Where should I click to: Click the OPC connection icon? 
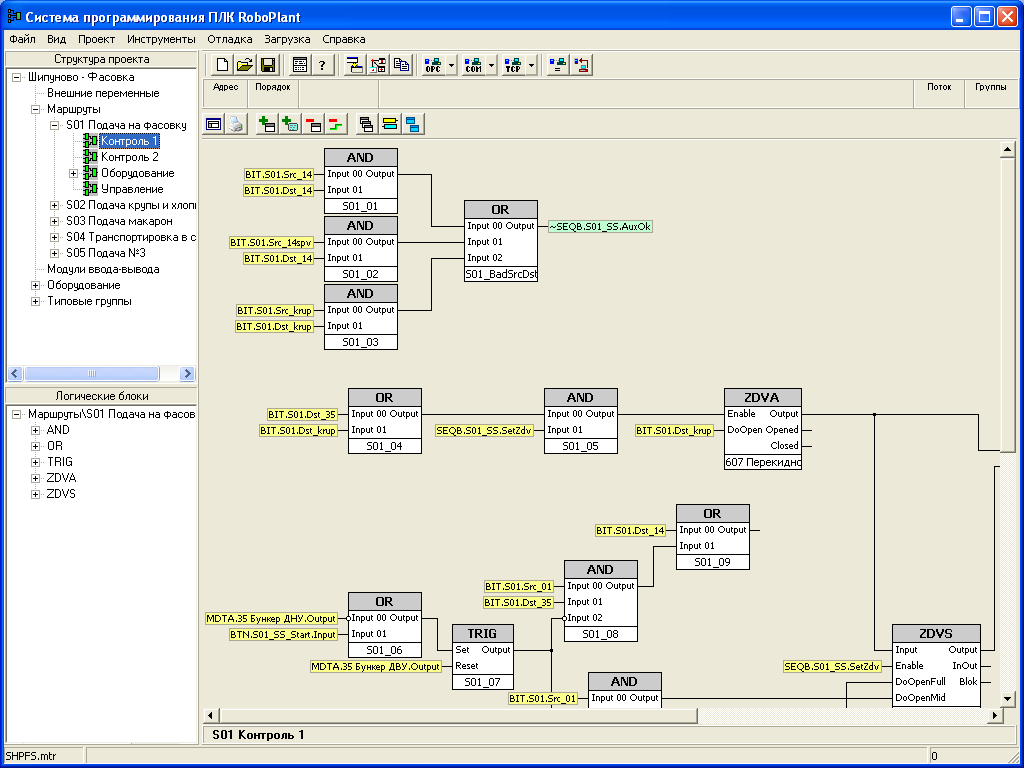(433, 65)
